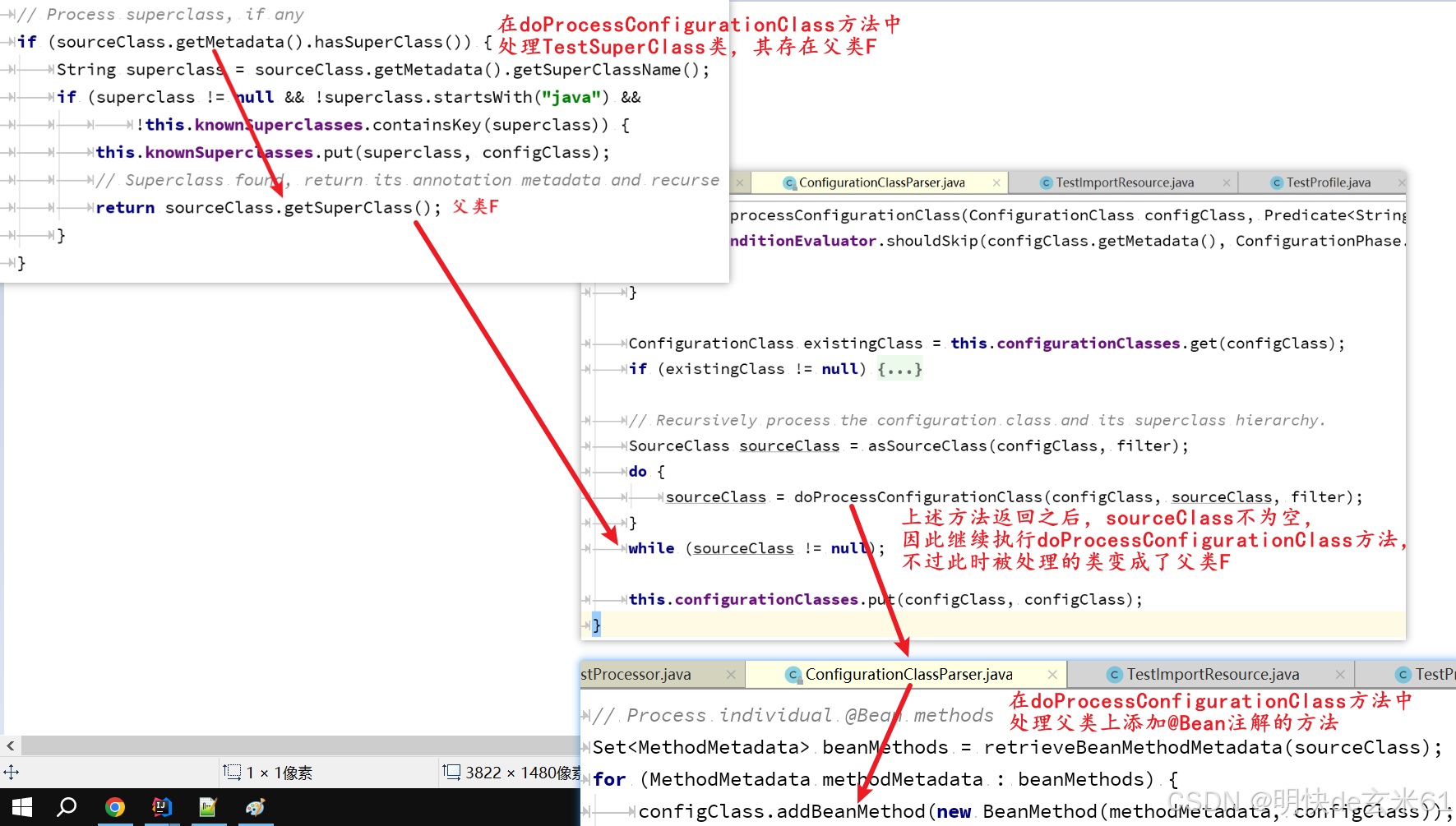1456x826 pixels.
Task: Expand the folded {...} code block
Action: (x=899, y=369)
